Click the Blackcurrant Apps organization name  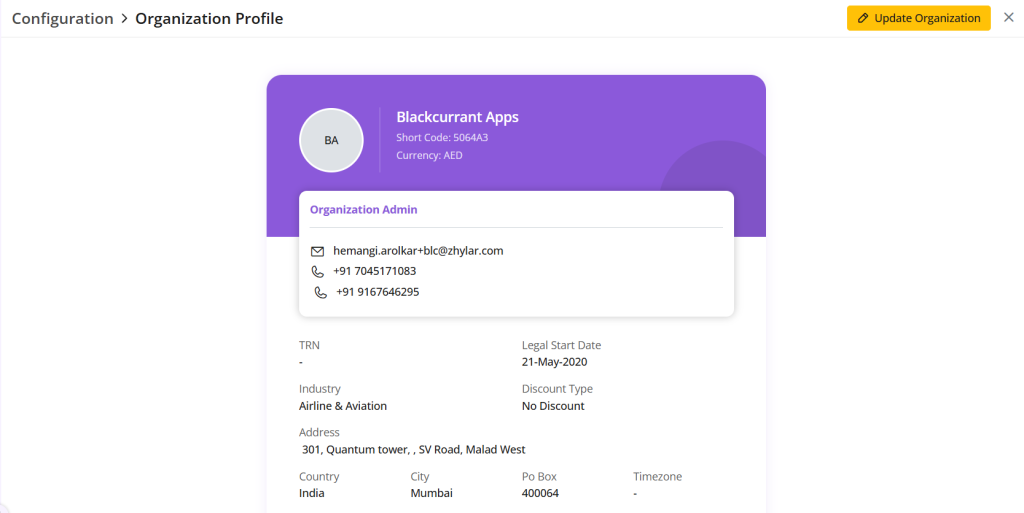coord(457,117)
